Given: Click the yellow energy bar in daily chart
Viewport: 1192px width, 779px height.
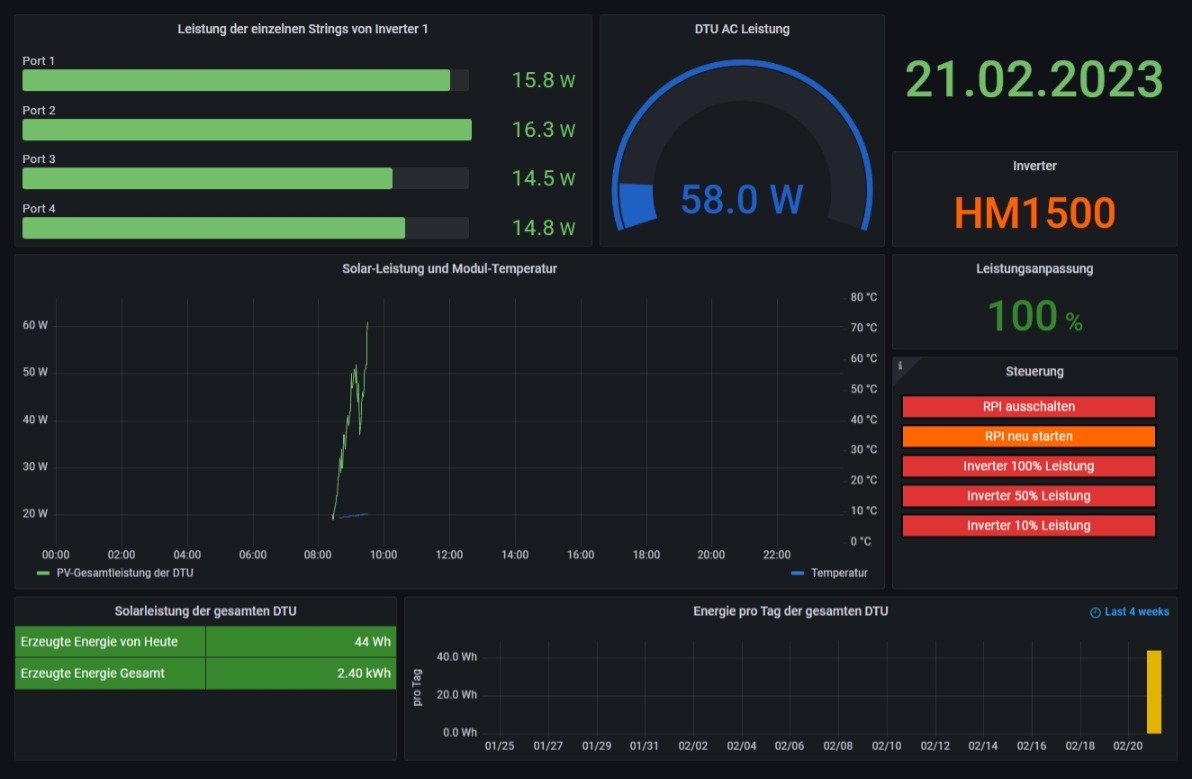Looking at the screenshot, I should (1154, 692).
